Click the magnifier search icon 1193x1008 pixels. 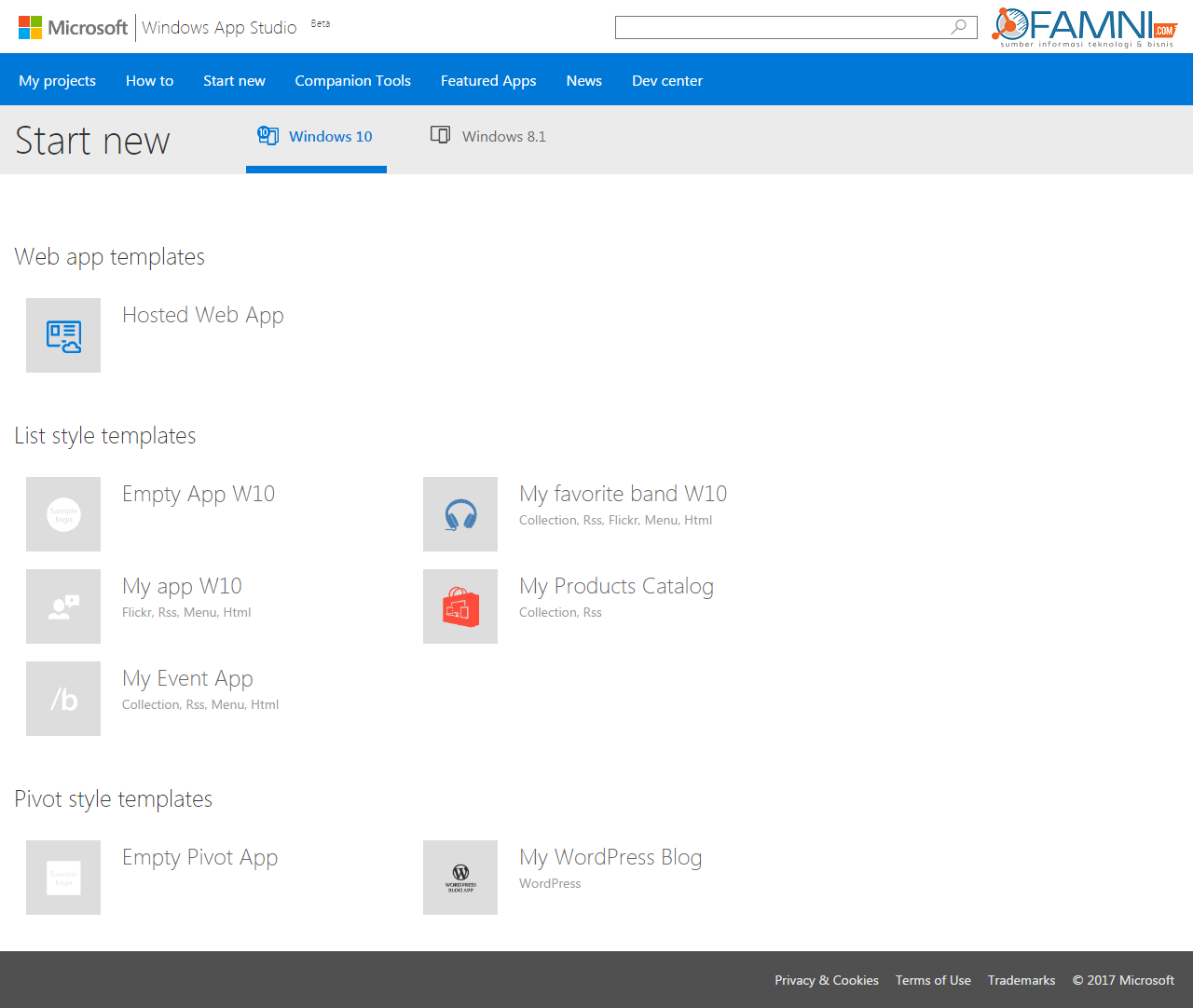pyautogui.click(x=958, y=27)
